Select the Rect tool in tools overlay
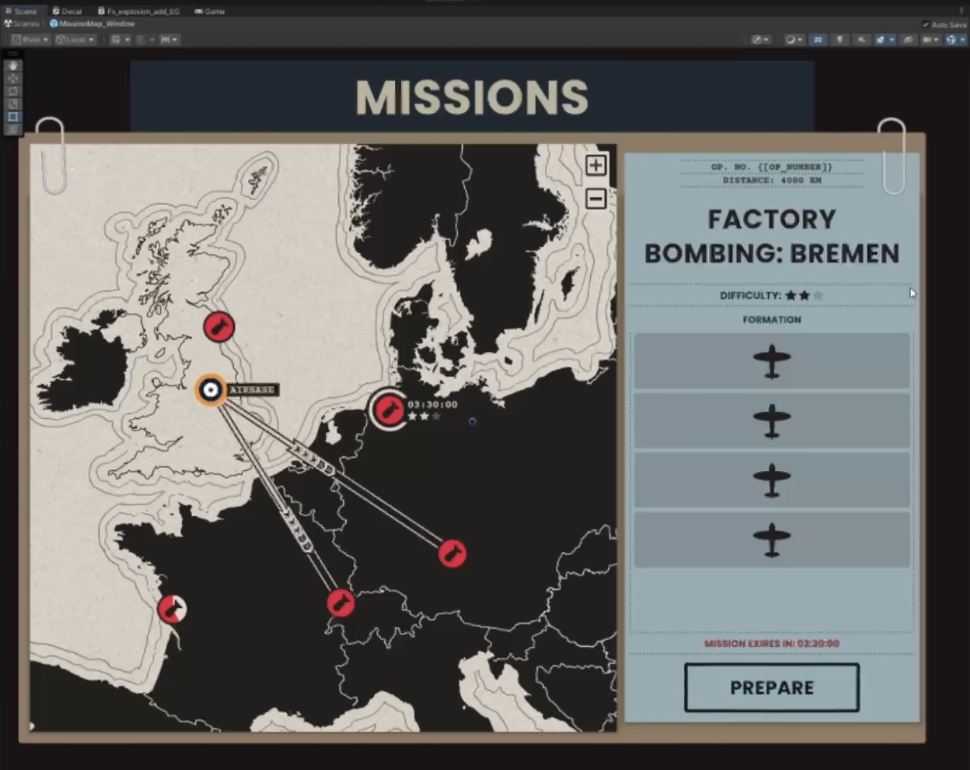The height and width of the screenshot is (770, 970). [x=13, y=117]
